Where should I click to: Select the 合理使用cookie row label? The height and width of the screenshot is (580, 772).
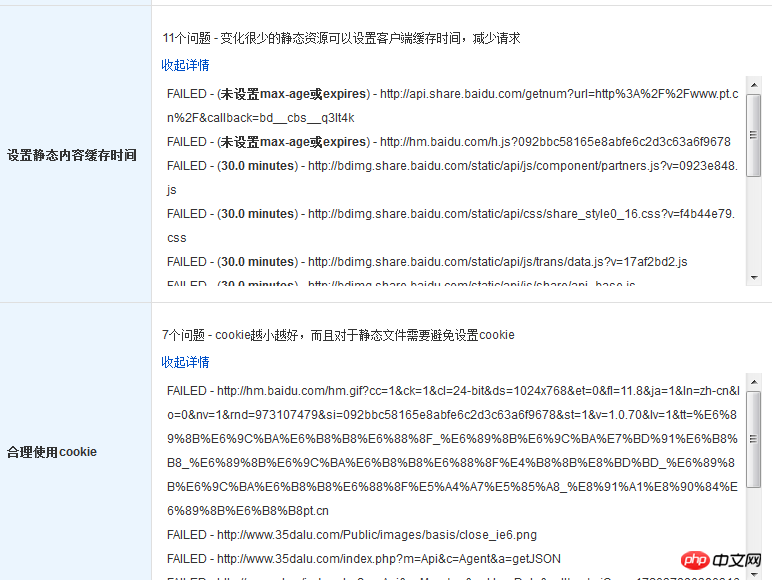pyautogui.click(x=52, y=452)
